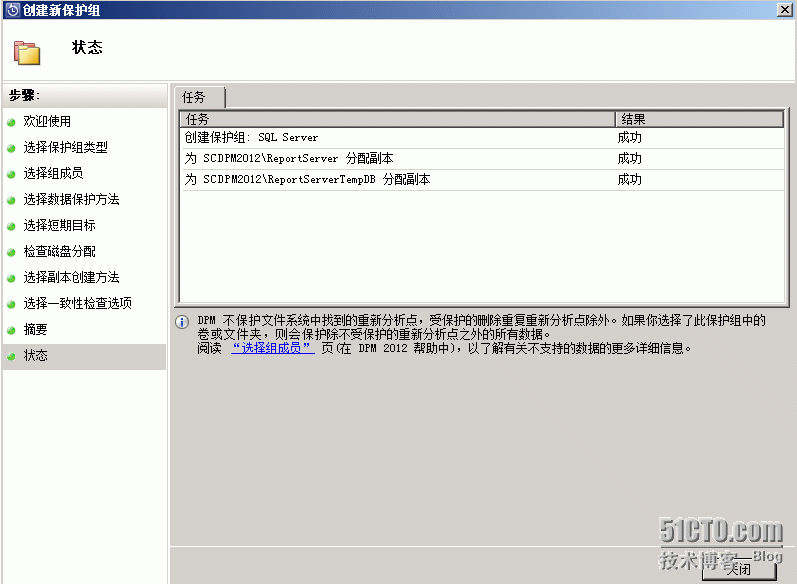This screenshot has width=797, height=584.
Task: Go to the 摘要 step
Action: point(35,329)
